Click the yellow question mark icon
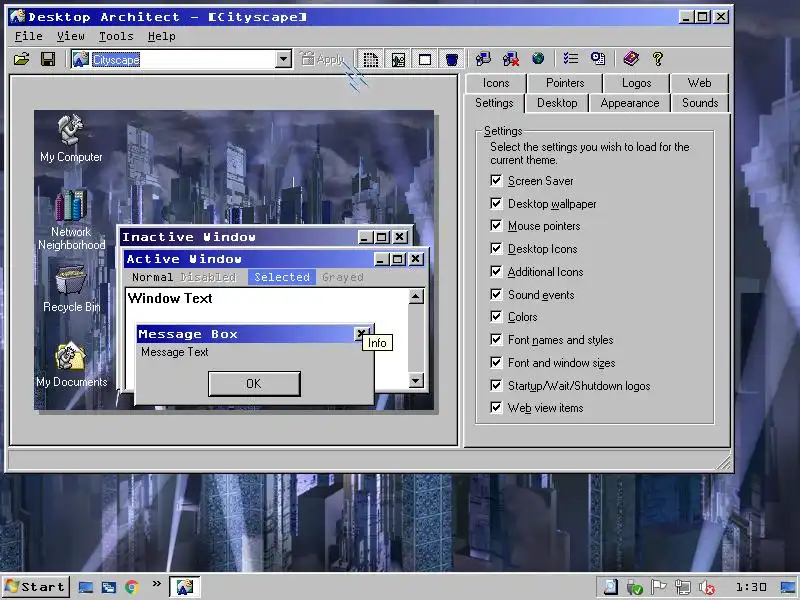The height and width of the screenshot is (600, 800). [658, 59]
